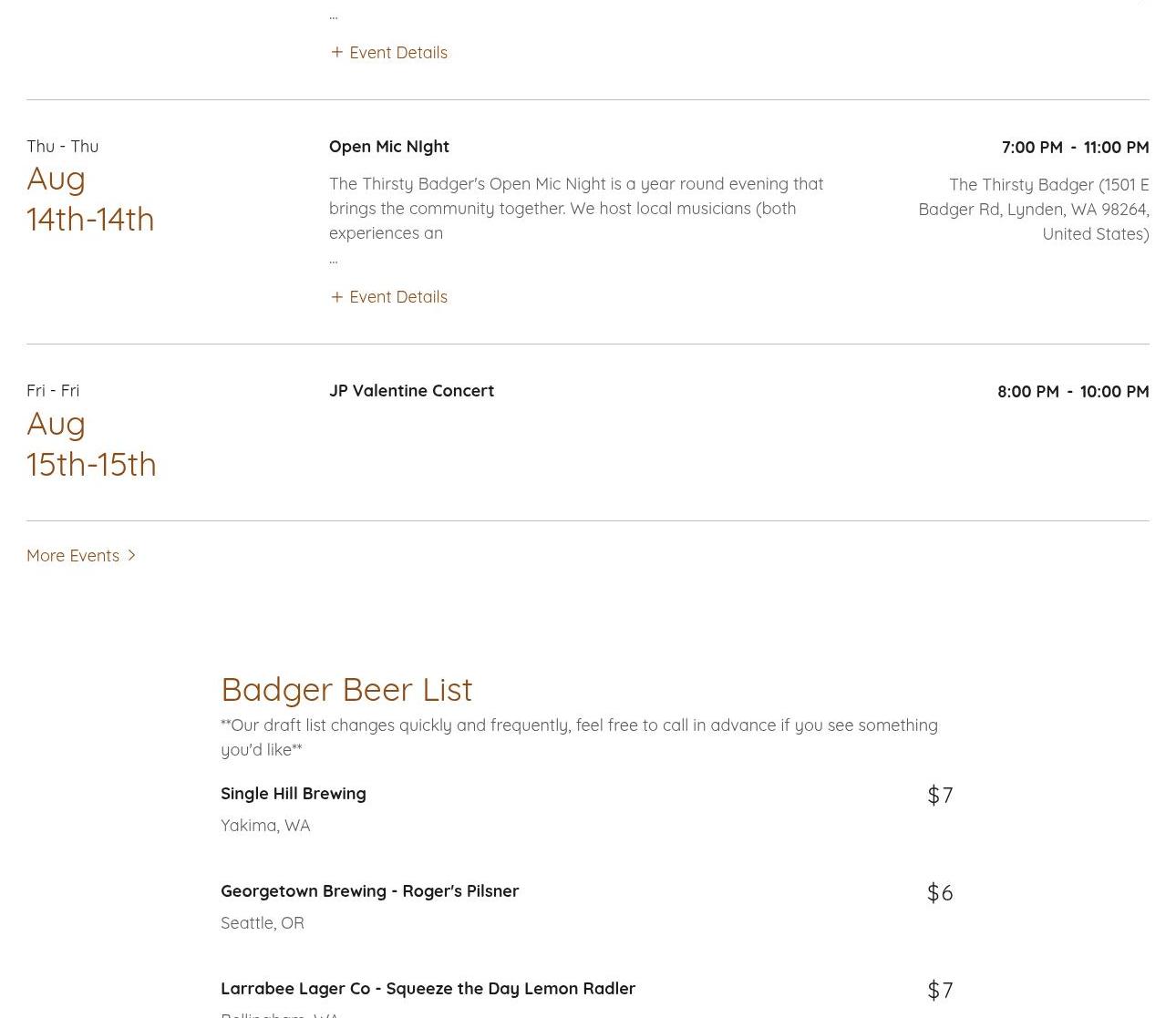Choose Georgetown Brewing - Roger's Pilsner
The image size is (1176, 1018).
[x=369, y=891]
